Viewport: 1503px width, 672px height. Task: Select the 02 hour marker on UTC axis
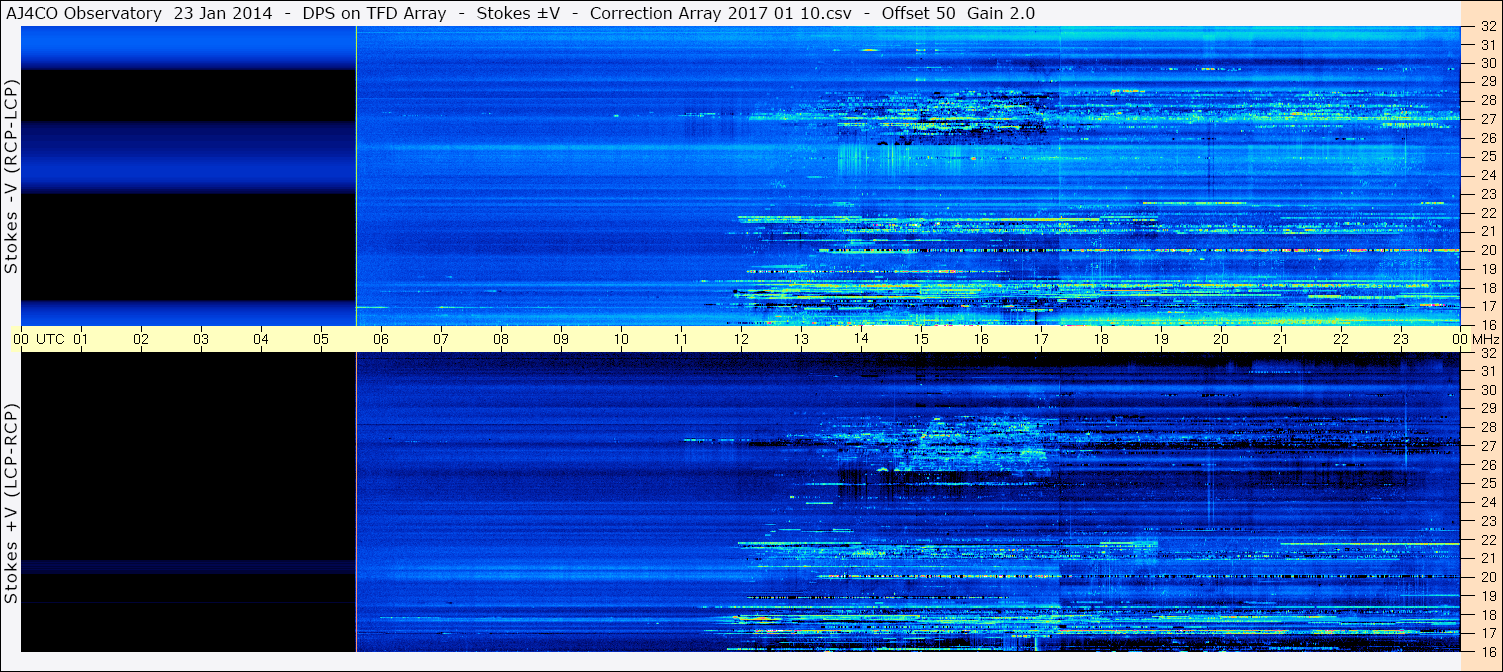coord(141,339)
